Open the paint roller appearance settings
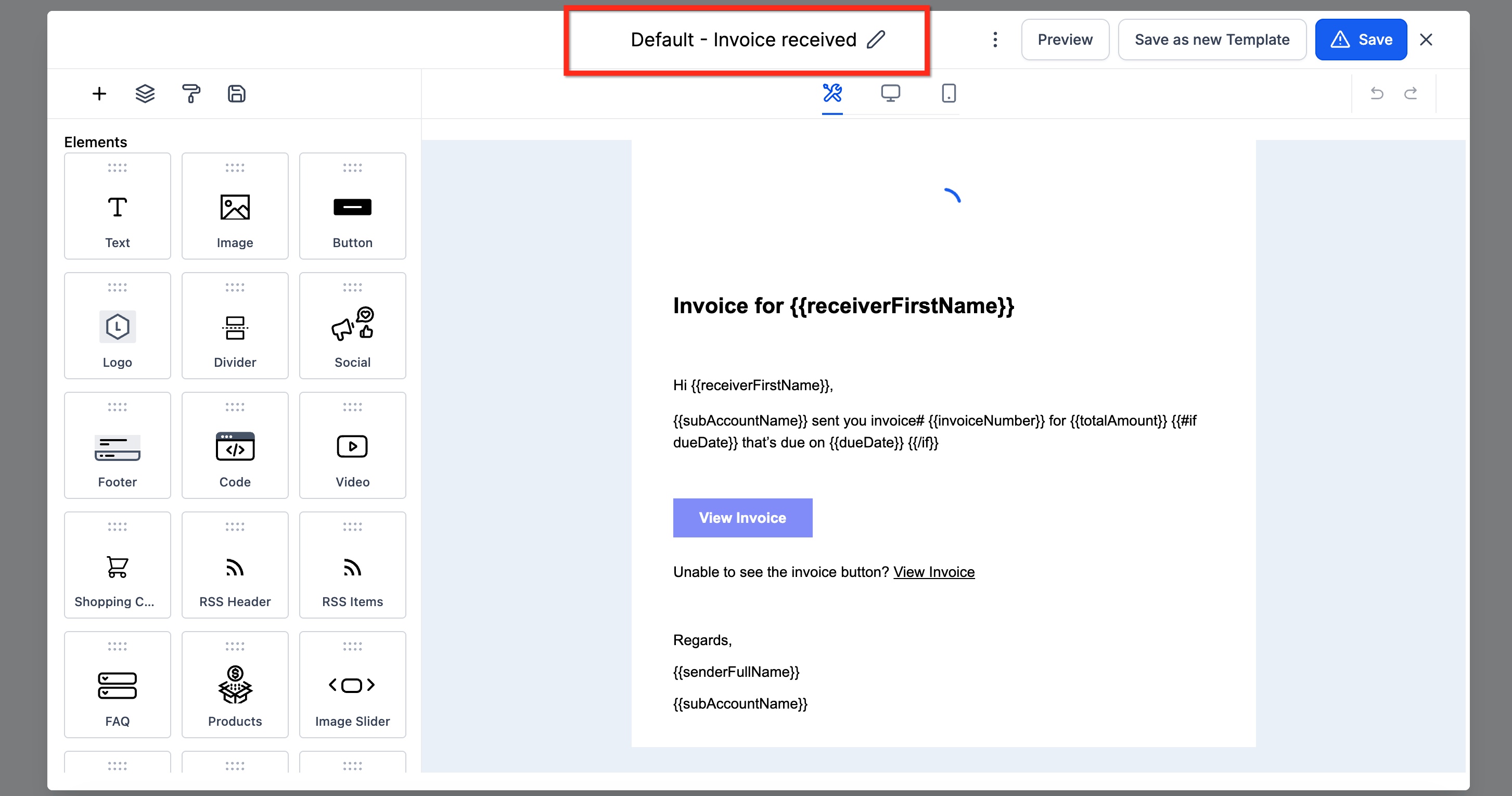Viewport: 1512px width, 796px height. [x=191, y=94]
